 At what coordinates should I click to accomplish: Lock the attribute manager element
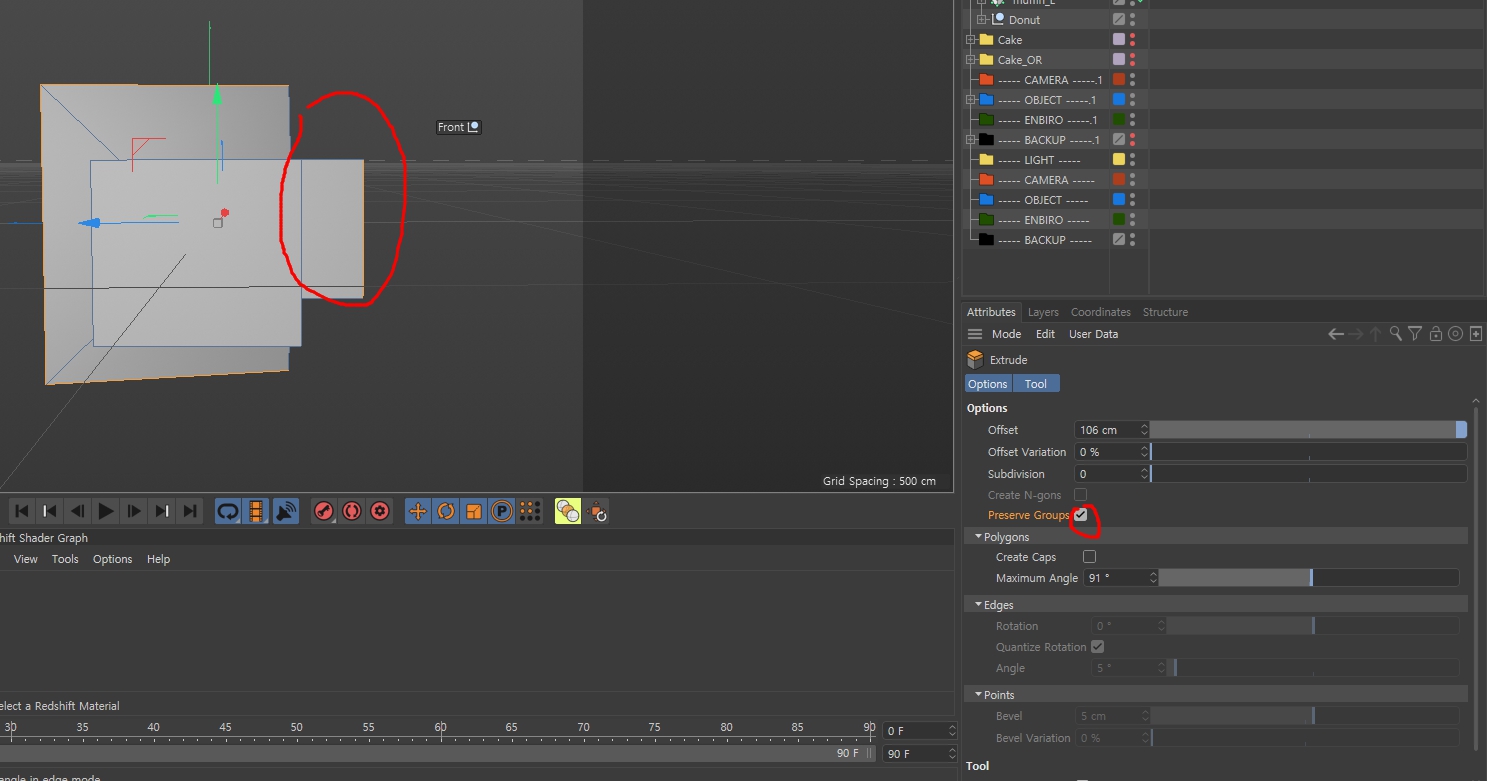[x=1436, y=334]
